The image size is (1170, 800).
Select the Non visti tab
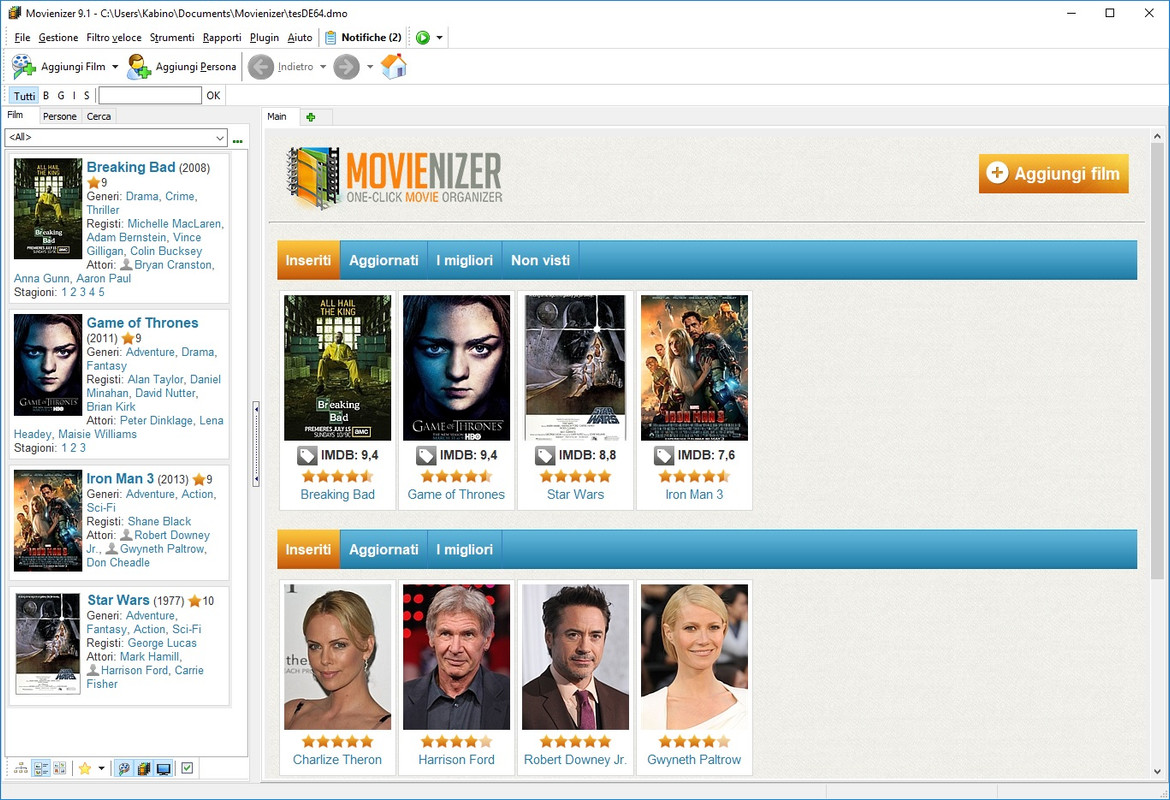(540, 260)
